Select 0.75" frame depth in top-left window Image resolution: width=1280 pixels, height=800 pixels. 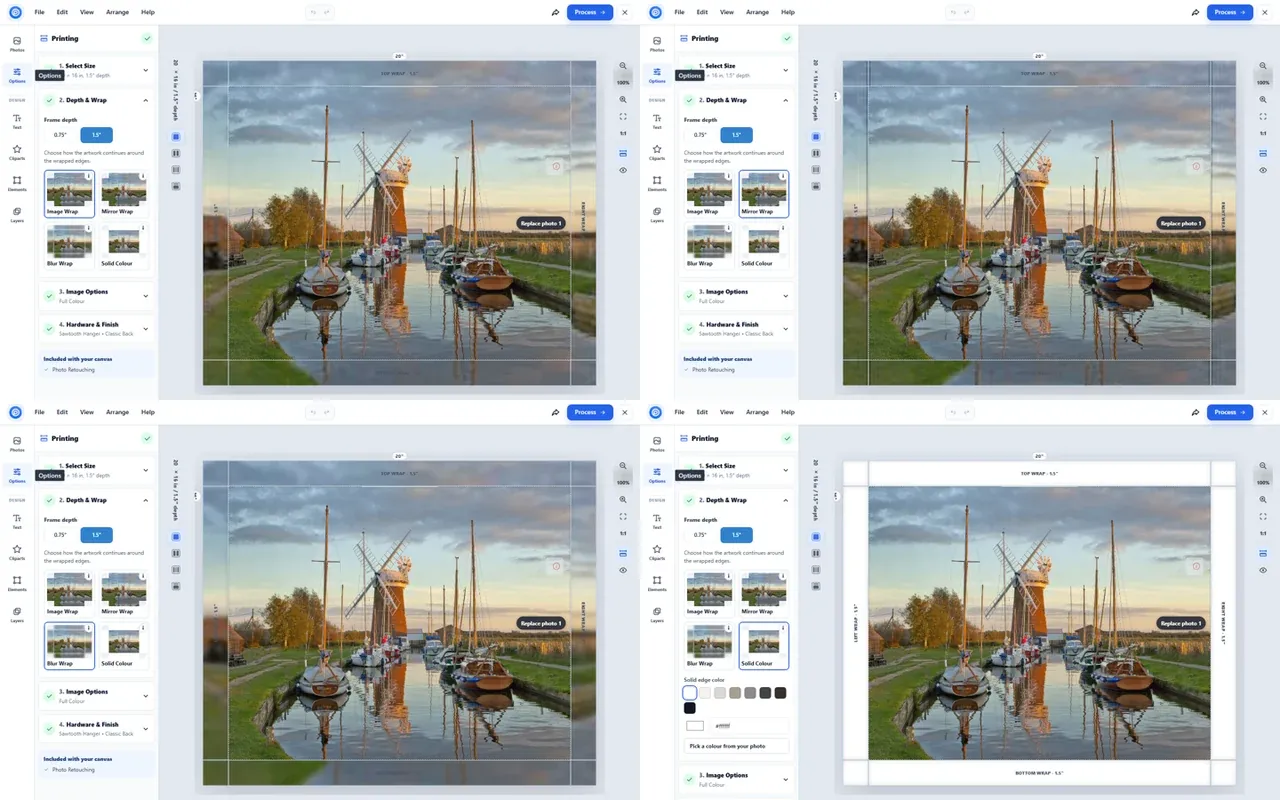[60, 135]
